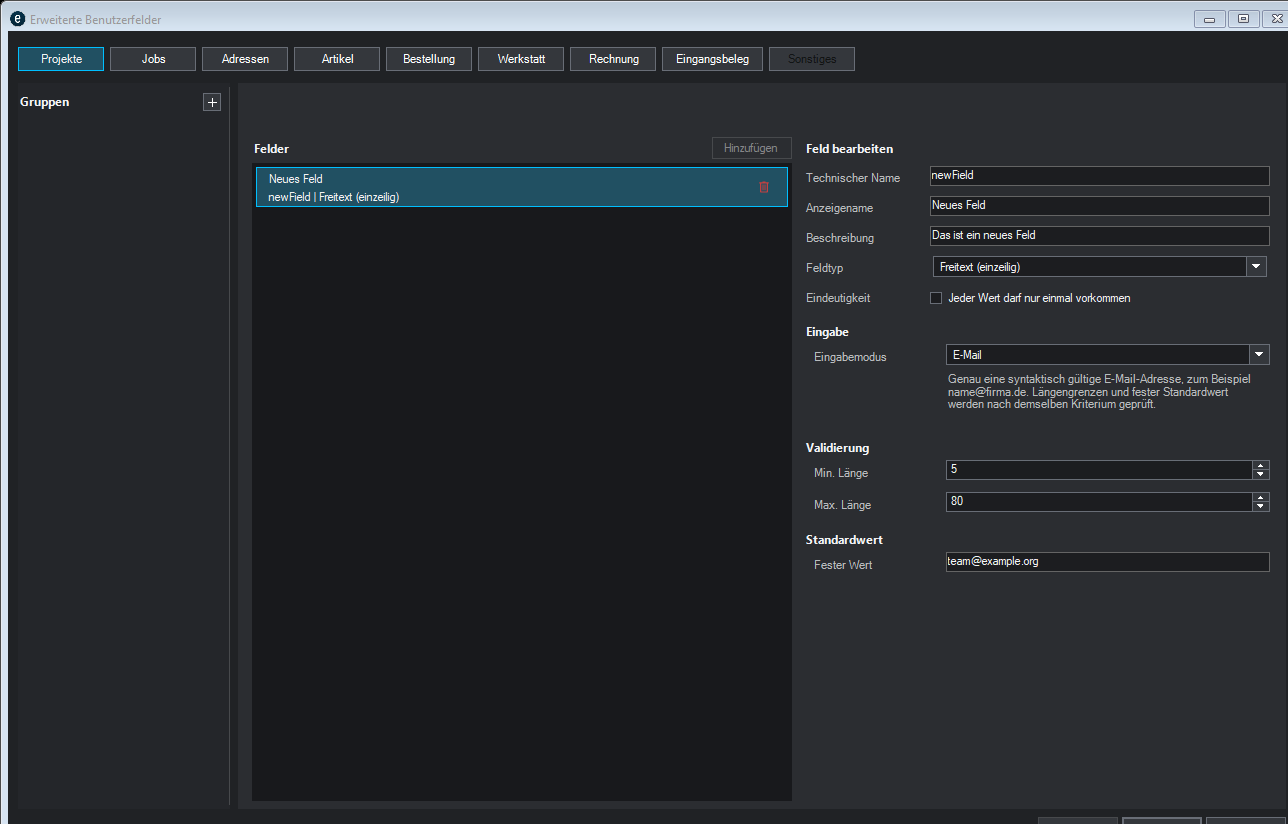The height and width of the screenshot is (824, 1288).
Task: Expand the Eingabemodus dropdown showing E-Mail
Action: point(1259,355)
